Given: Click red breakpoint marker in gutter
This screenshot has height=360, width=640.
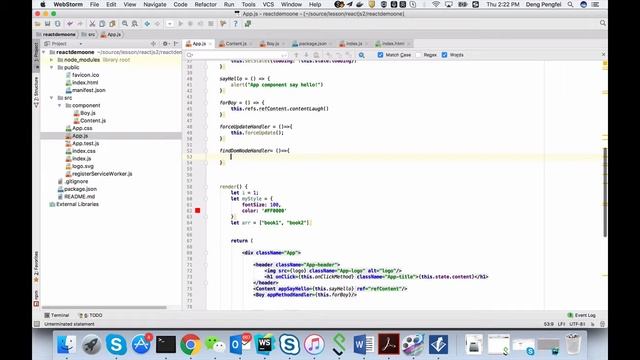Looking at the screenshot, I should (198, 210).
